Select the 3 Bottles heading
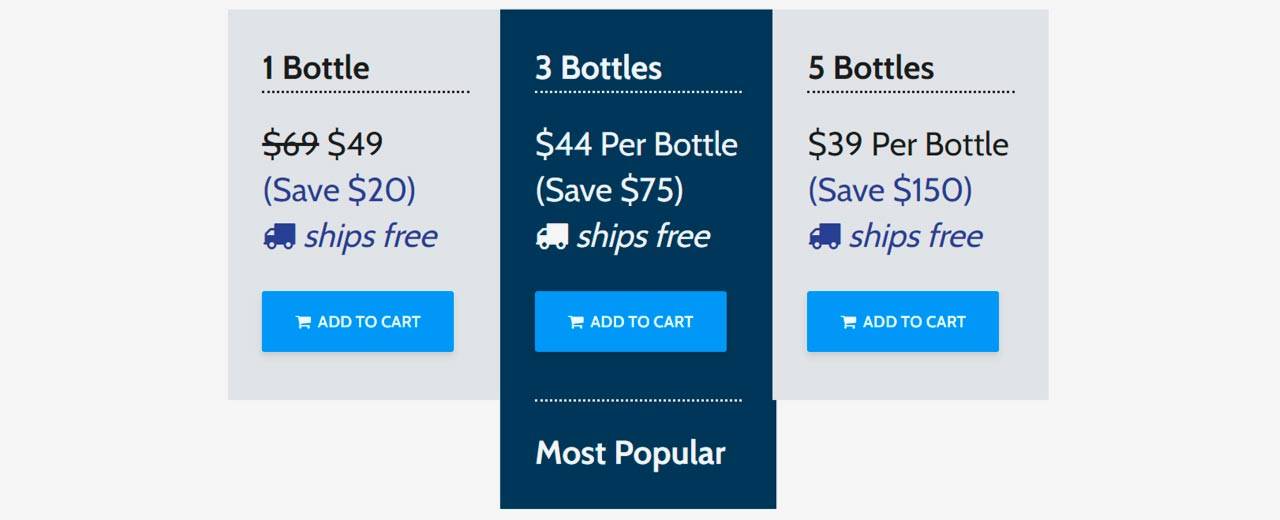The image size is (1280, 520). (x=598, y=68)
